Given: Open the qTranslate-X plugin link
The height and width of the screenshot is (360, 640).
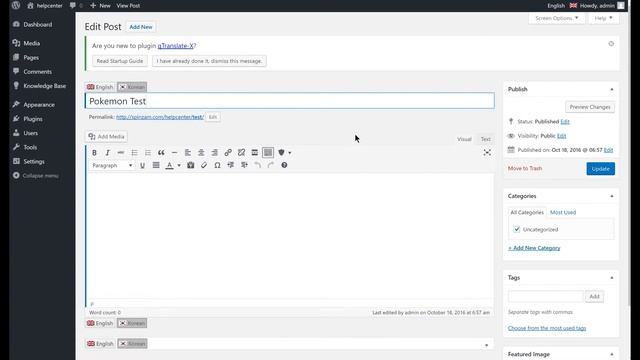Looking at the screenshot, I should (176, 46).
